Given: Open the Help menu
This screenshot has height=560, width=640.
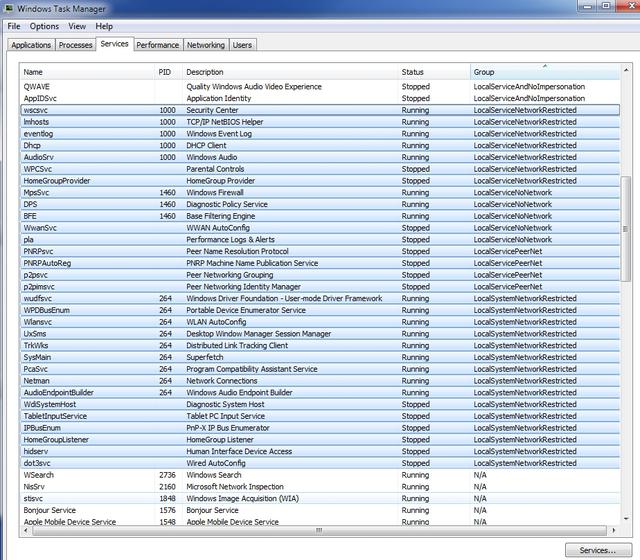Looking at the screenshot, I should [104, 26].
